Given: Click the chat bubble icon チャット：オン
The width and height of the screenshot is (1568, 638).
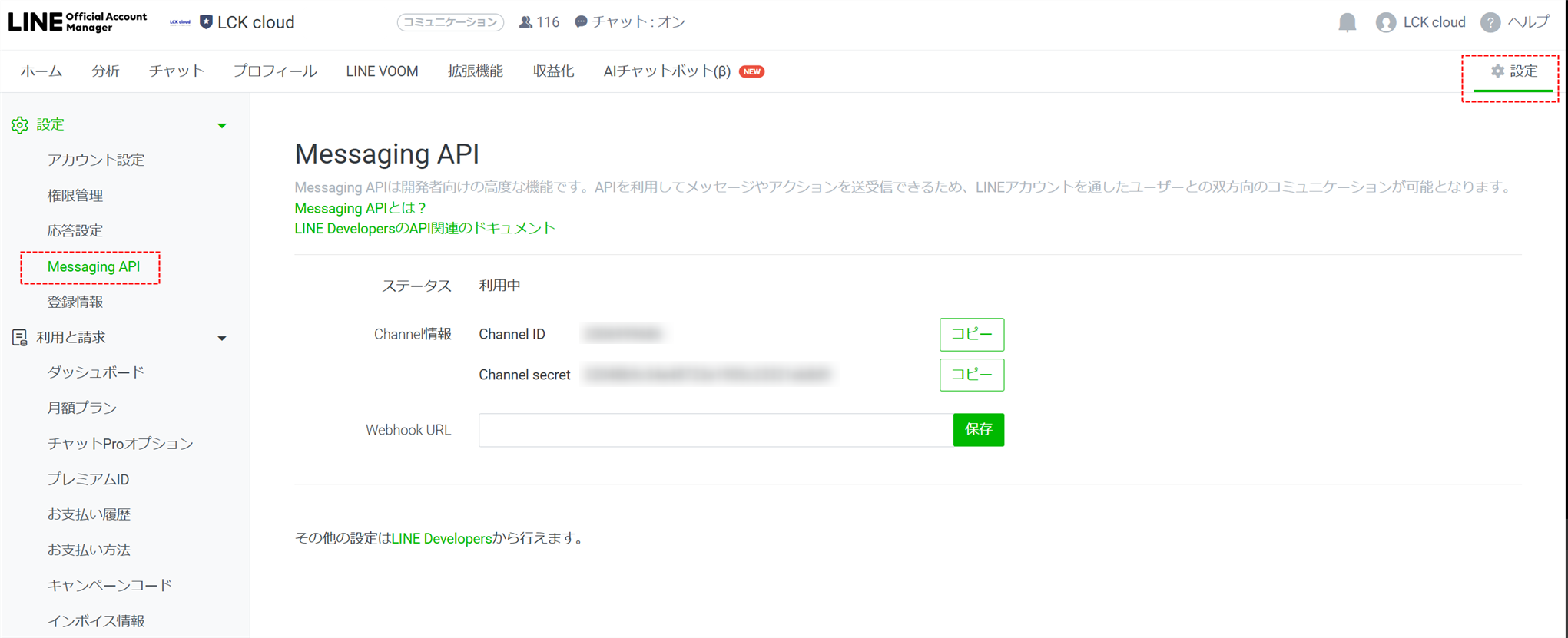Looking at the screenshot, I should [581, 22].
